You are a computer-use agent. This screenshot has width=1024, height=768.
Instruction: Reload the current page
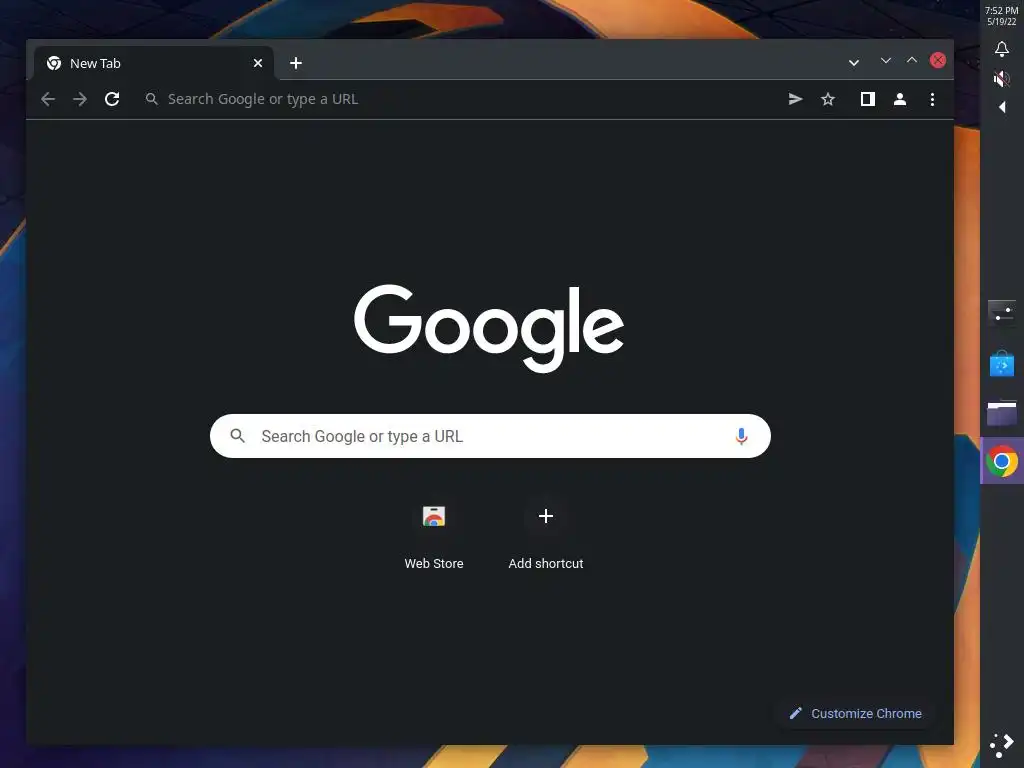pos(112,99)
